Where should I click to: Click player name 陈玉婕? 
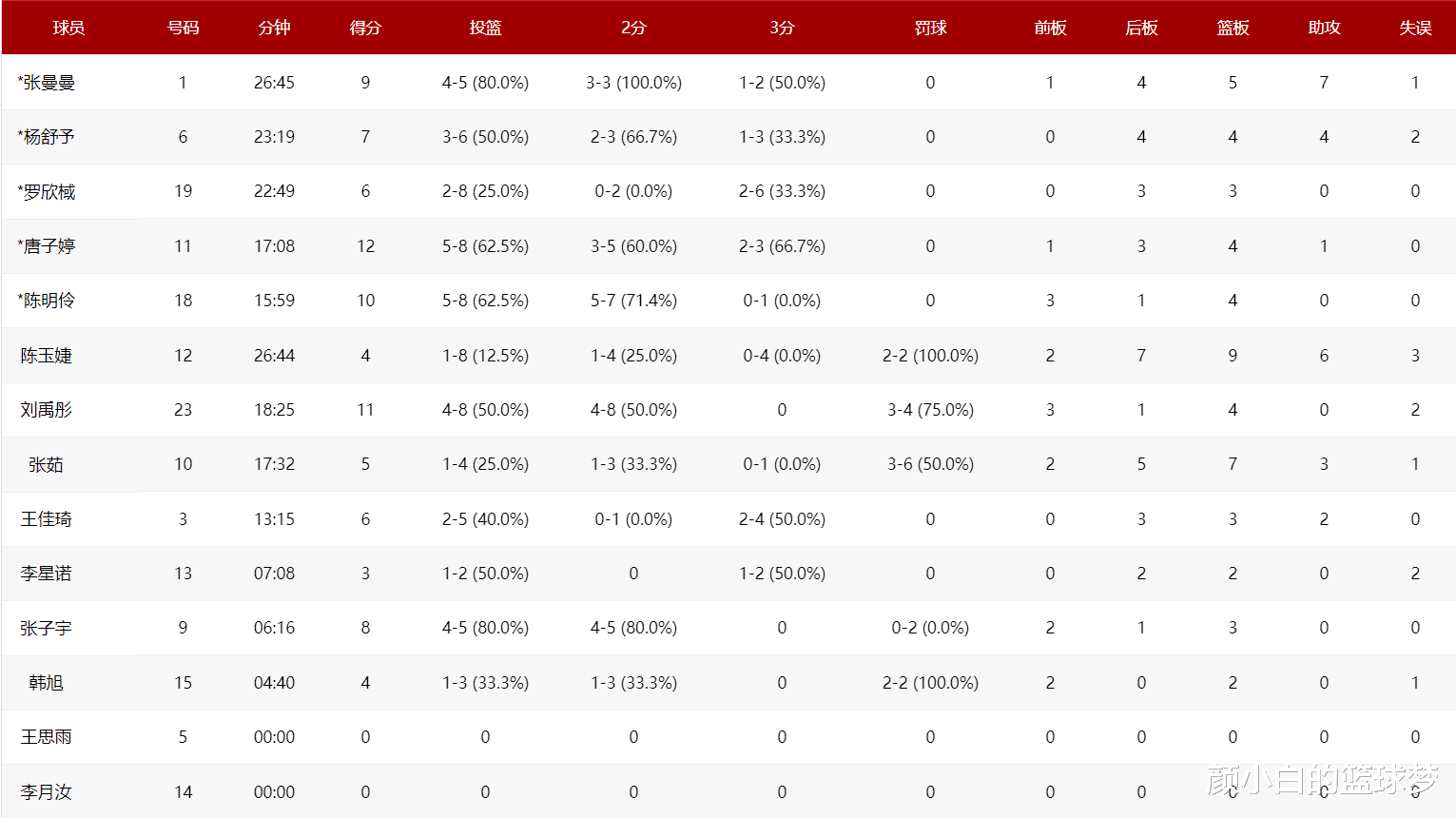tap(46, 356)
